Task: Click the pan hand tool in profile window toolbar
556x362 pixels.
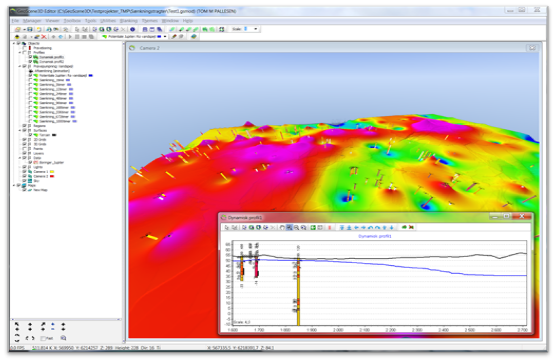Action: tap(282, 227)
